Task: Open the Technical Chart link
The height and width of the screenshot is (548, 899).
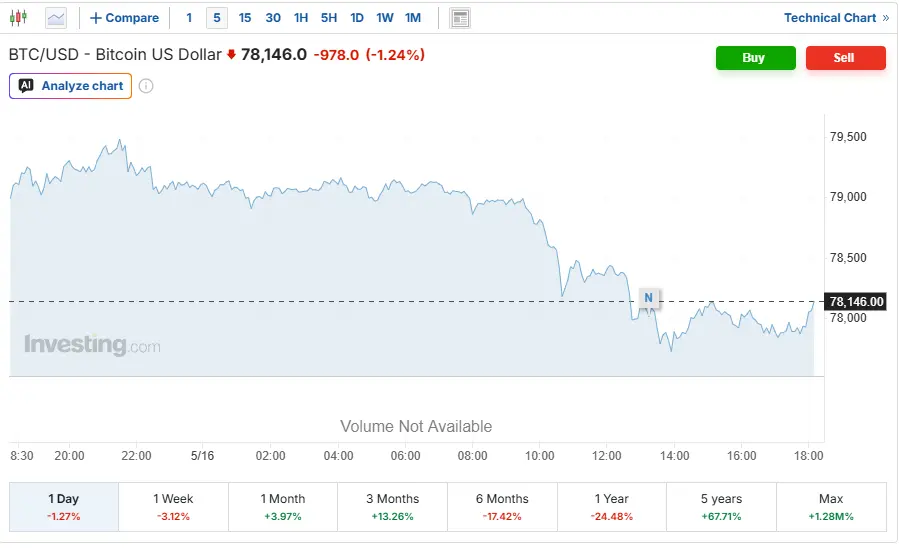Action: pyautogui.click(x=836, y=18)
